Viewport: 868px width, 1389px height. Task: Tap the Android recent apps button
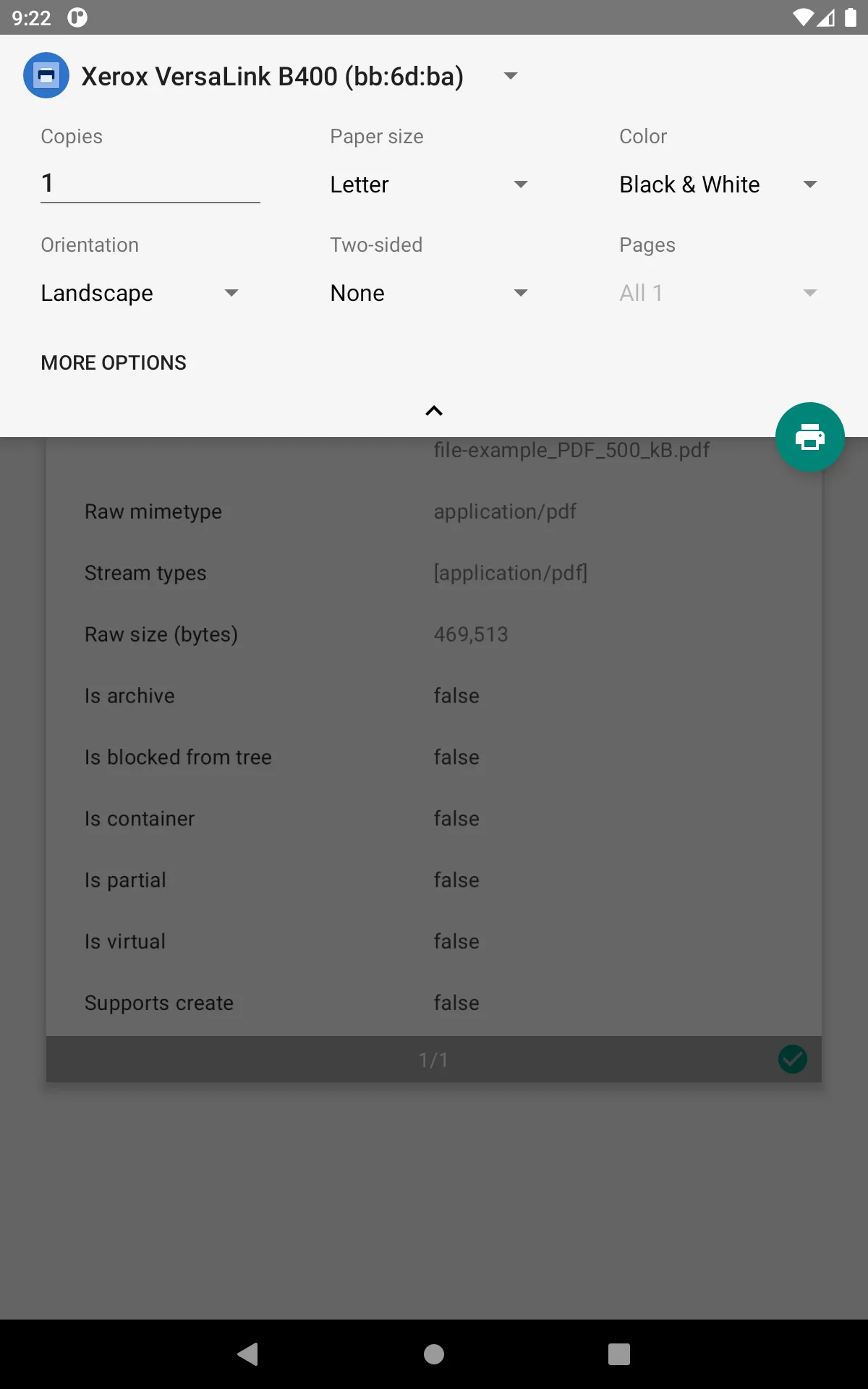click(x=619, y=1354)
